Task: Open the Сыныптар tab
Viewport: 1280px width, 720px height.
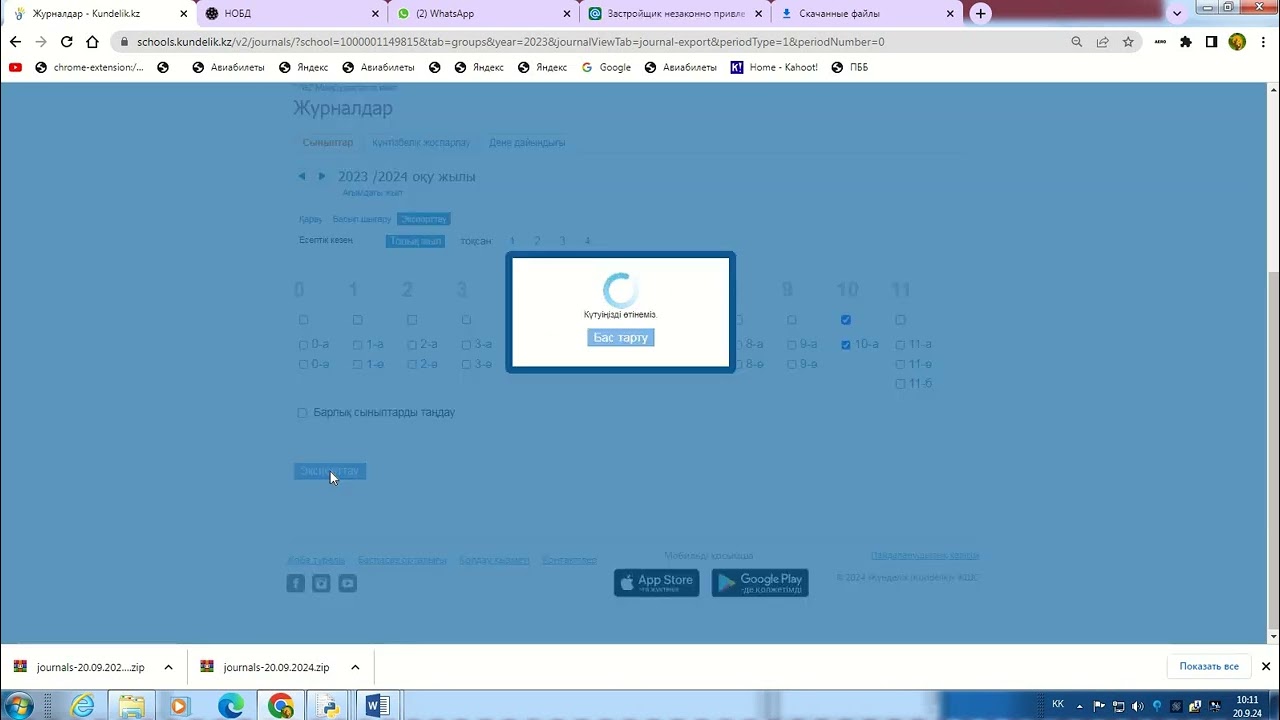Action: tap(328, 142)
